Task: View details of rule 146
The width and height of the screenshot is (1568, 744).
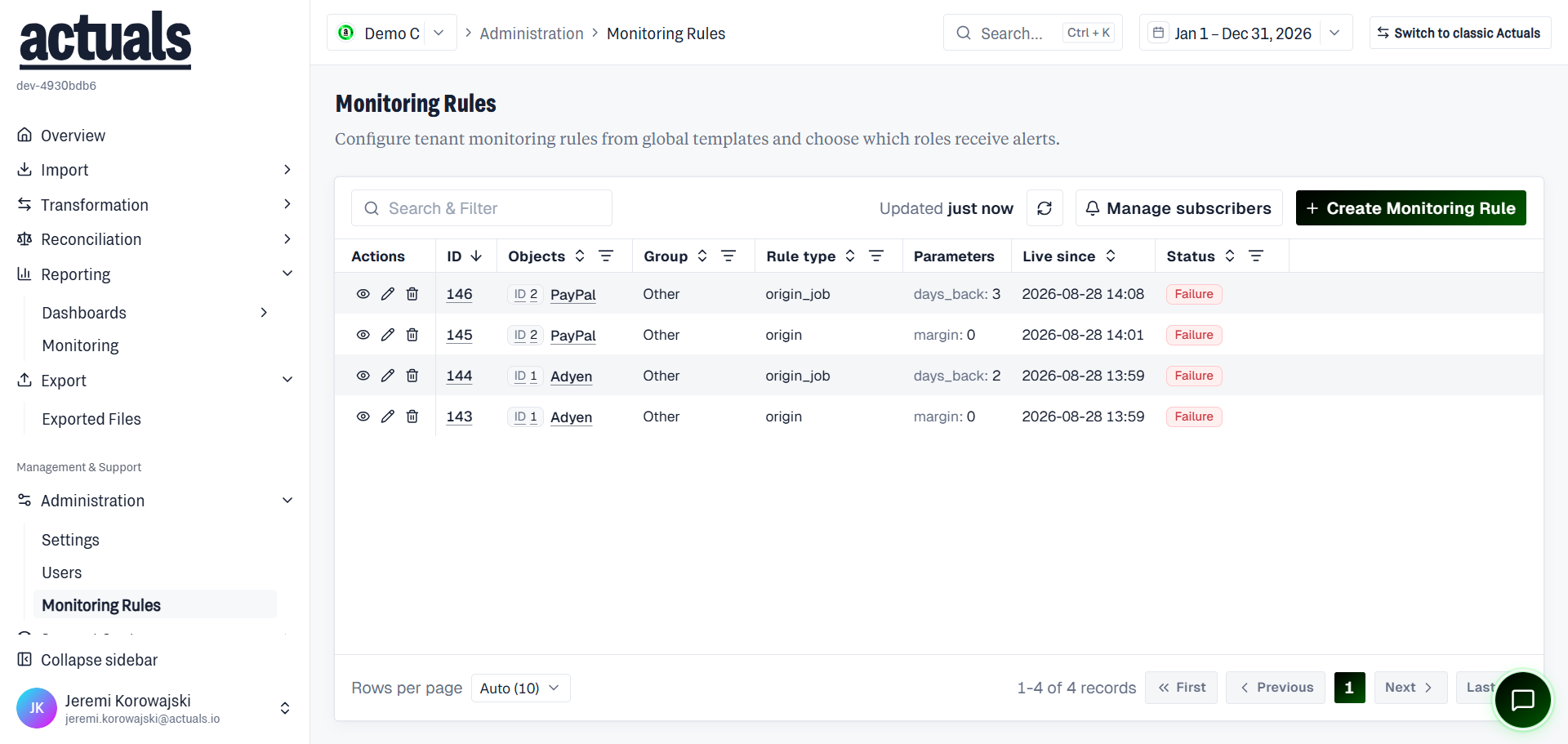Action: [363, 294]
